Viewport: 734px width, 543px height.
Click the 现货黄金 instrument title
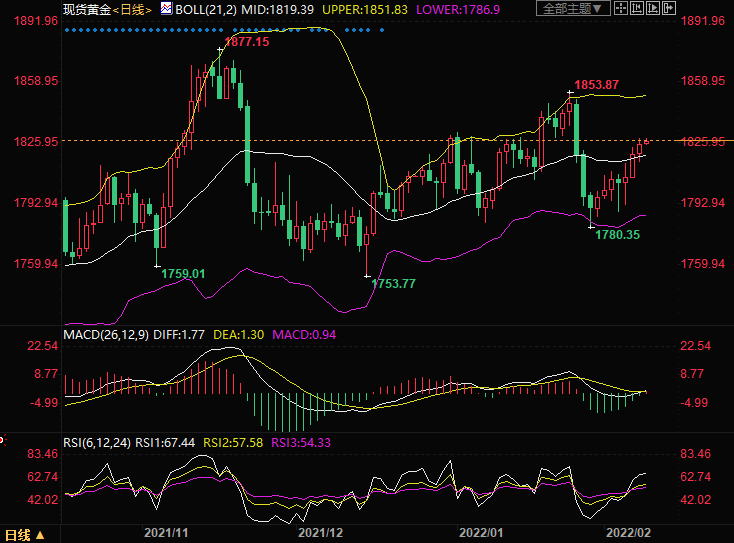[85, 9]
